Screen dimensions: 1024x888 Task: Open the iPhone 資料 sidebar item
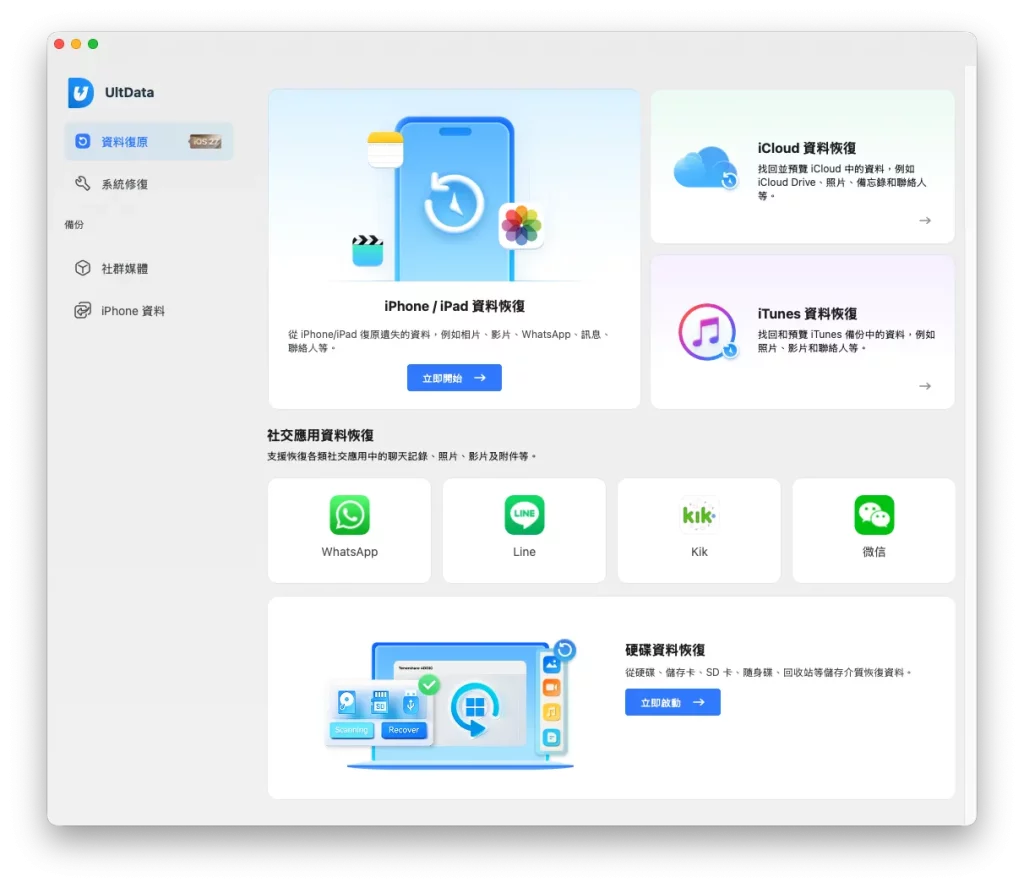pyautogui.click(x=148, y=311)
